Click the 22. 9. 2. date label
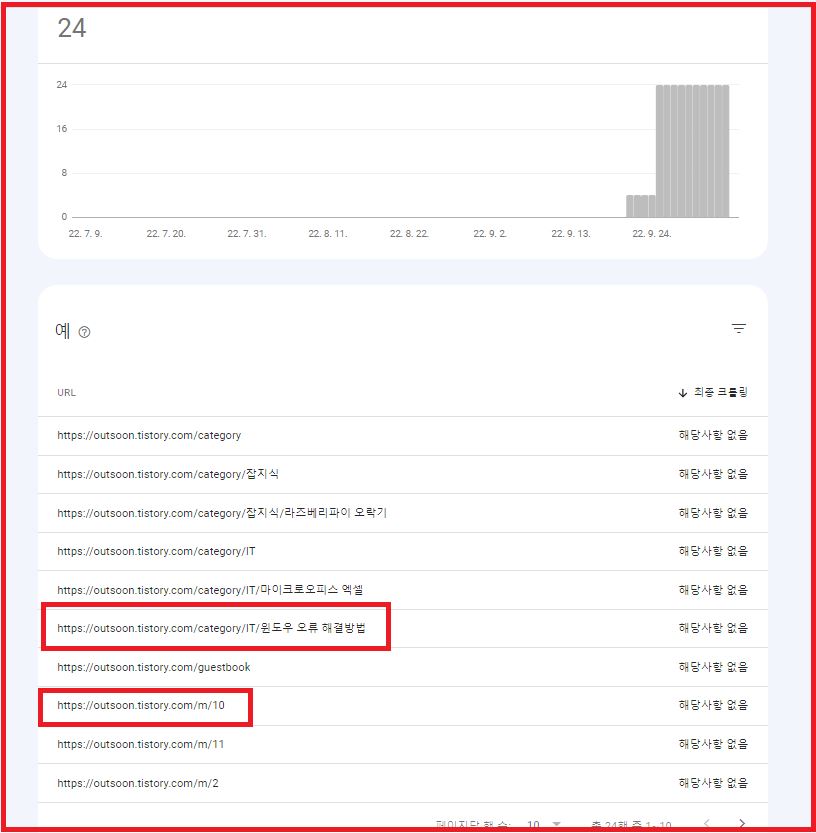 pos(490,234)
